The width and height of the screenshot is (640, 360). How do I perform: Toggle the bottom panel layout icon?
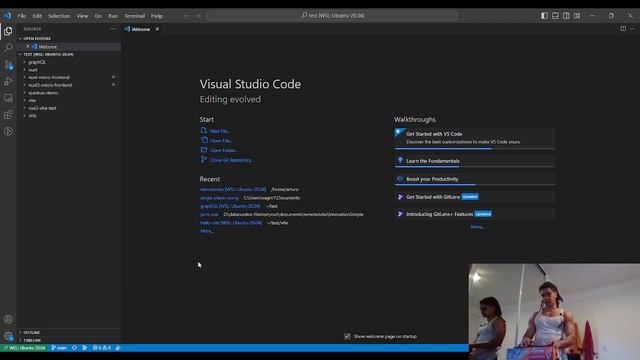click(555, 16)
